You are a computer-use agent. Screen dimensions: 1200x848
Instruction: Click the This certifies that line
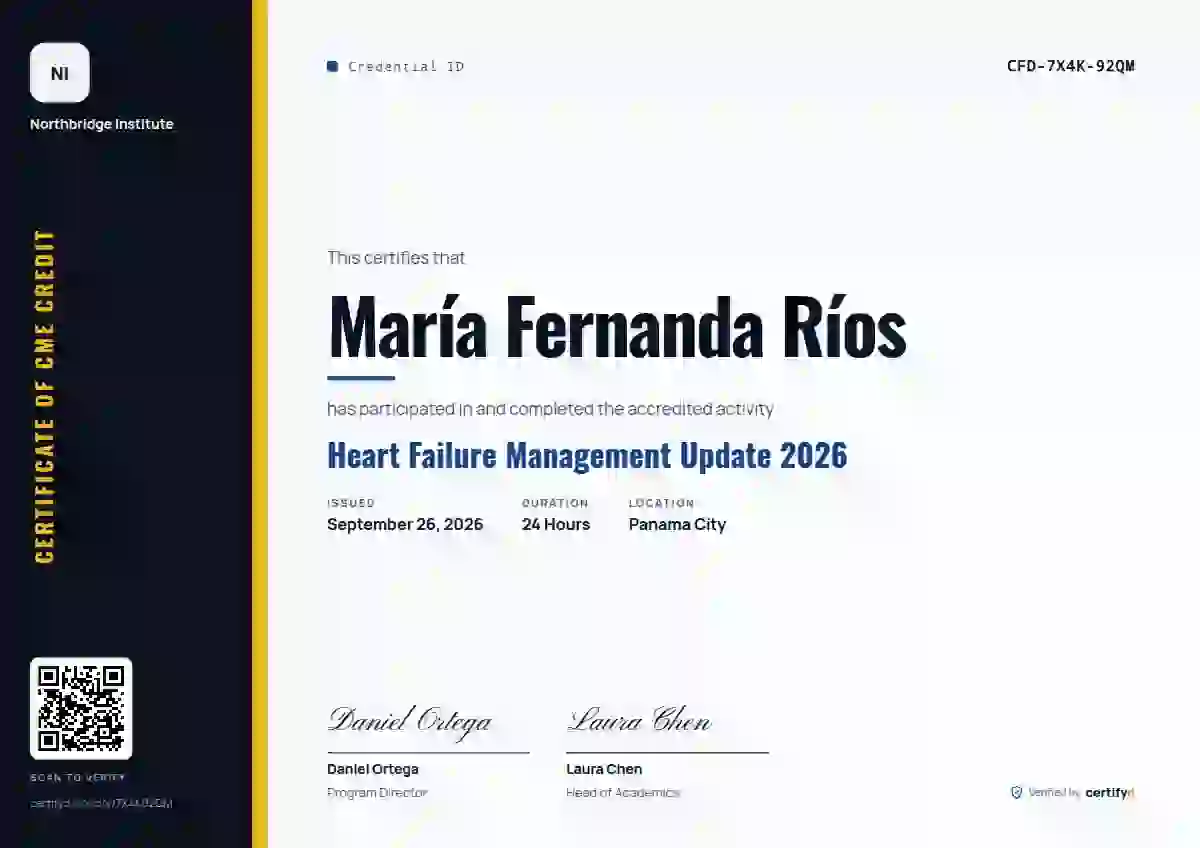point(396,258)
